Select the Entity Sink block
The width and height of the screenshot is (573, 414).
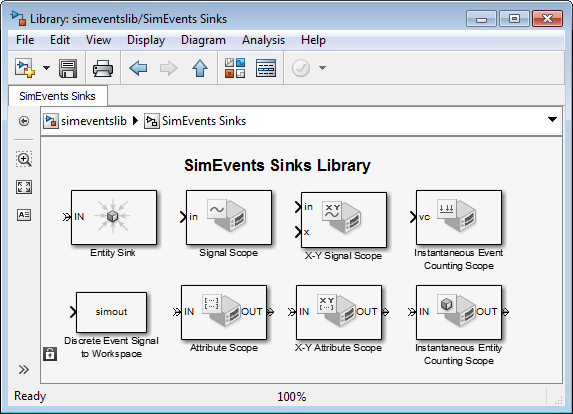click(114, 217)
